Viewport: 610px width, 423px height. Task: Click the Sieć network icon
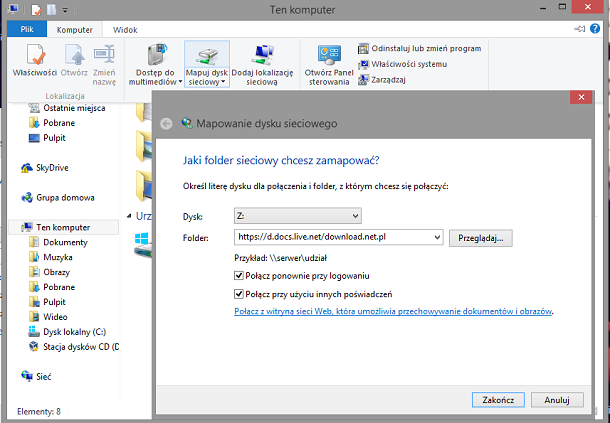[26, 376]
